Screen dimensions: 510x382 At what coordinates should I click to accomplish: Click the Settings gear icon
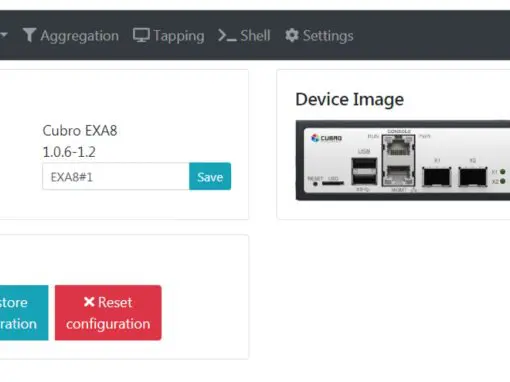pyautogui.click(x=292, y=35)
